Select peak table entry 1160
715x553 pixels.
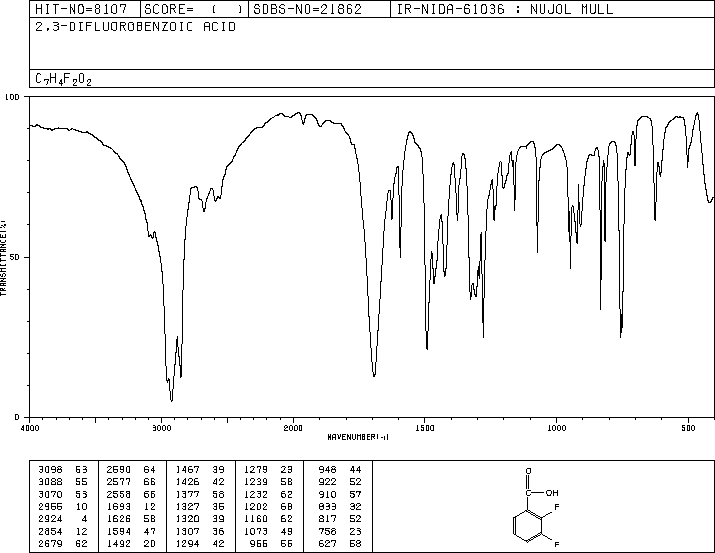click(x=268, y=519)
